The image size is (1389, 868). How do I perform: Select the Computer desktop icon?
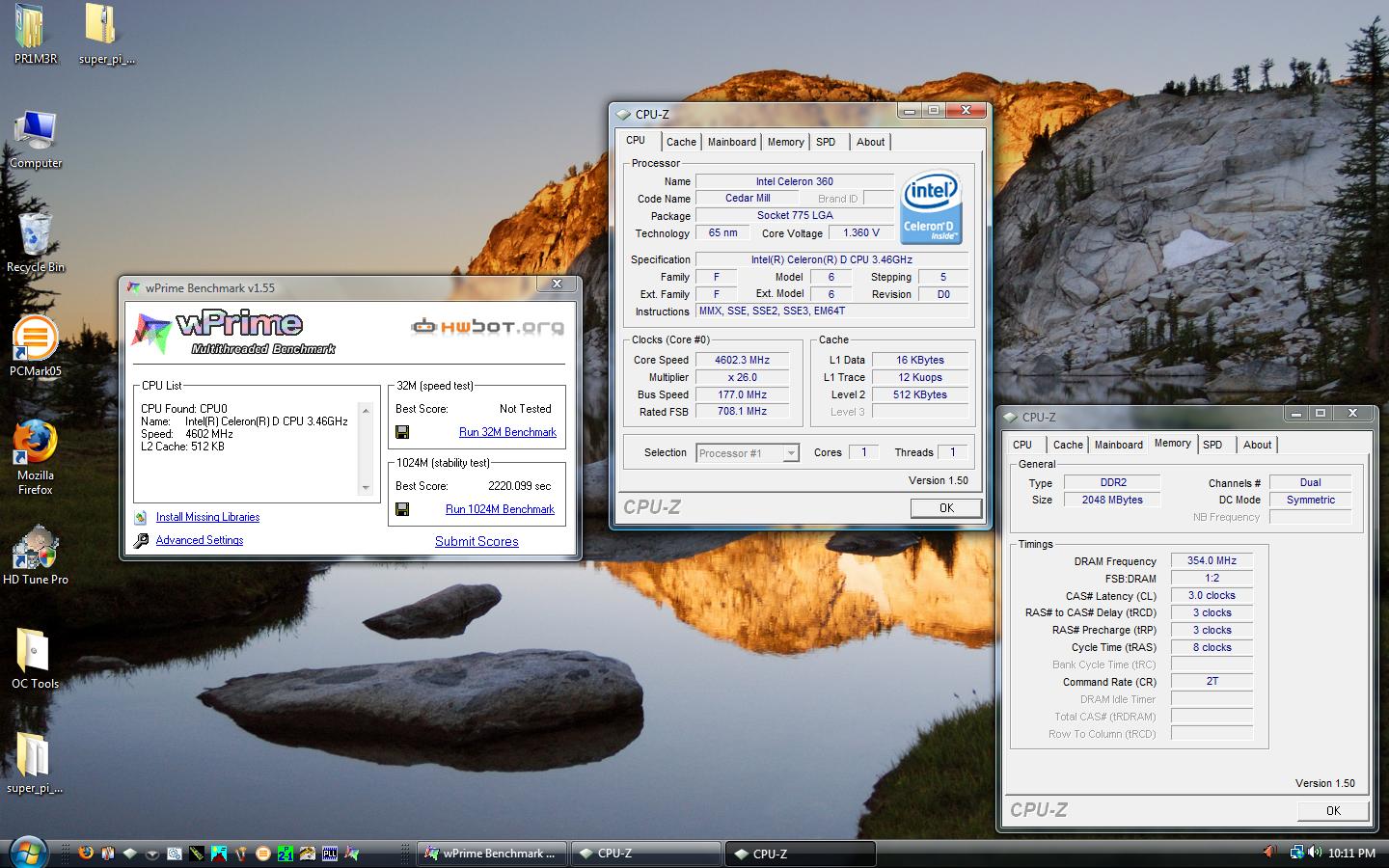coord(36,140)
